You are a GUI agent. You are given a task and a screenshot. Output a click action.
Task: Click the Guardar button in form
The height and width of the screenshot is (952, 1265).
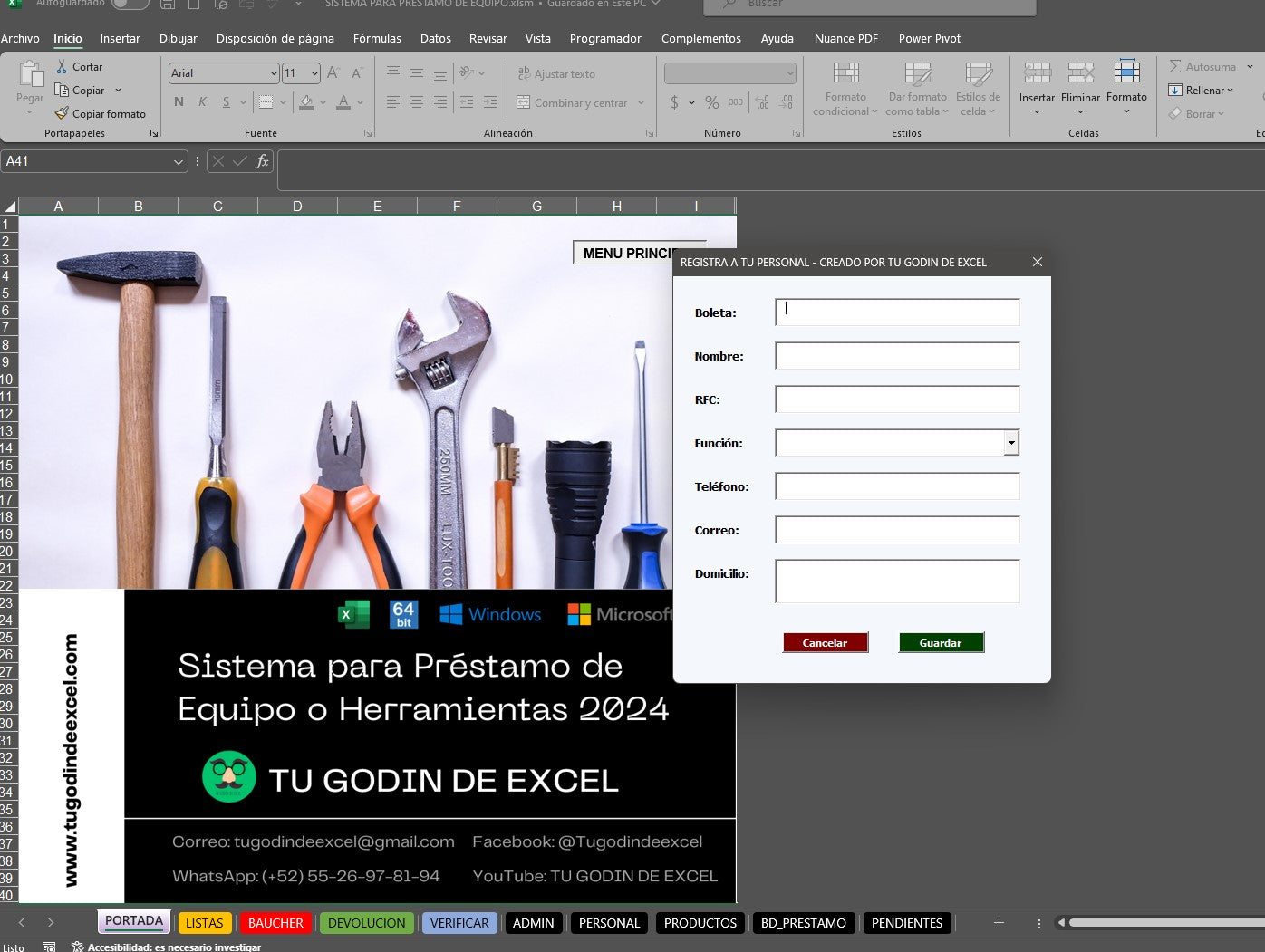coord(941,642)
